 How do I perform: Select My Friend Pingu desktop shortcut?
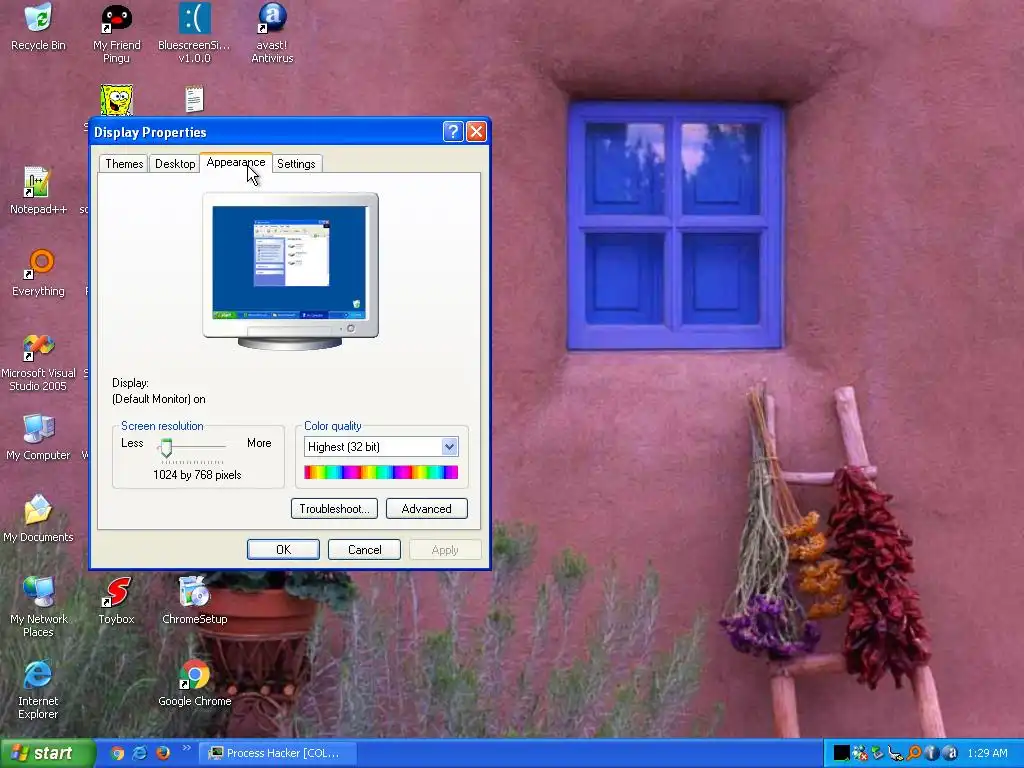coord(116,33)
